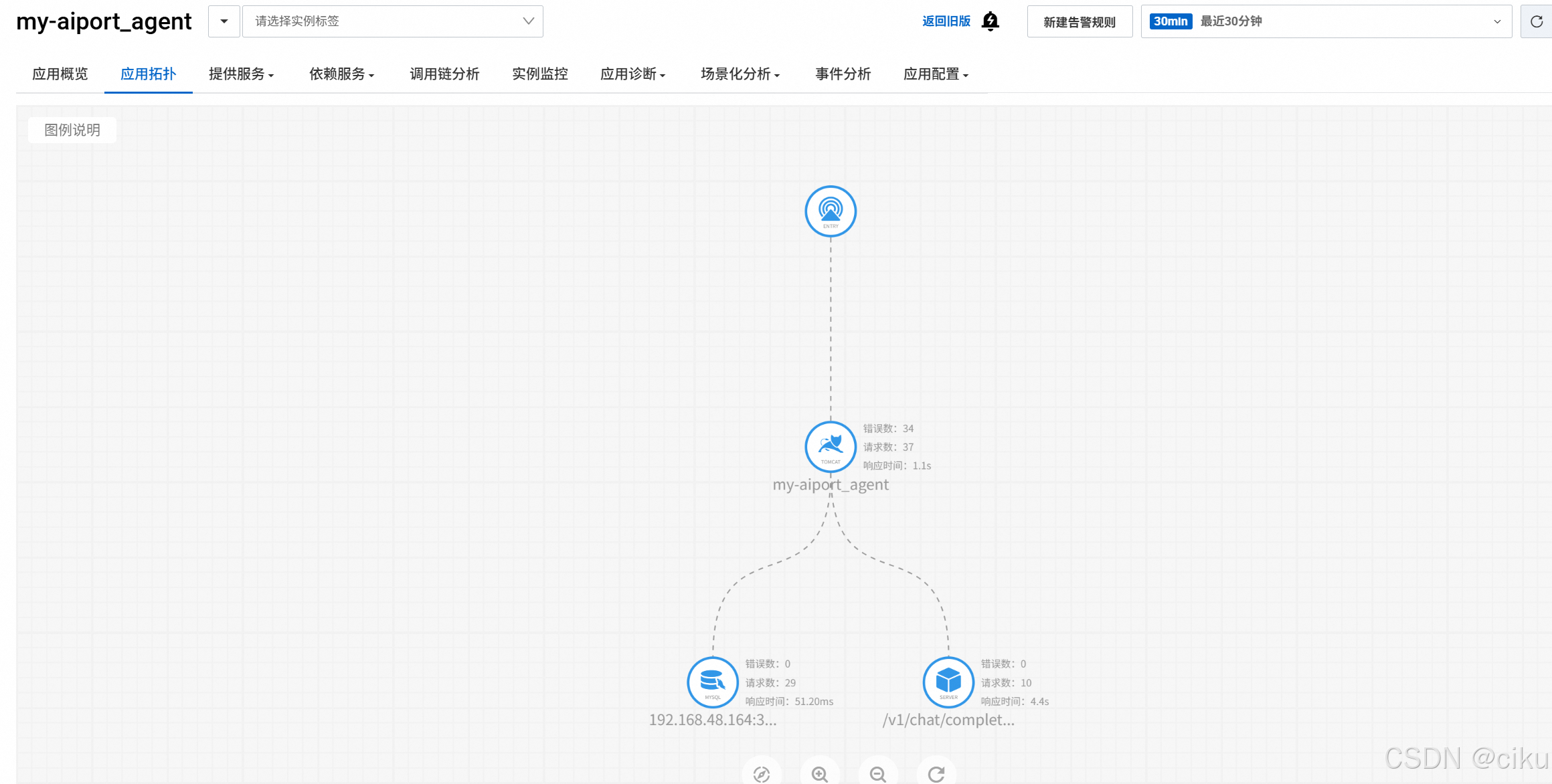This screenshot has width=1552, height=784.
Task: Click the 请求数: 37 text
Action: pyautogui.click(x=888, y=448)
